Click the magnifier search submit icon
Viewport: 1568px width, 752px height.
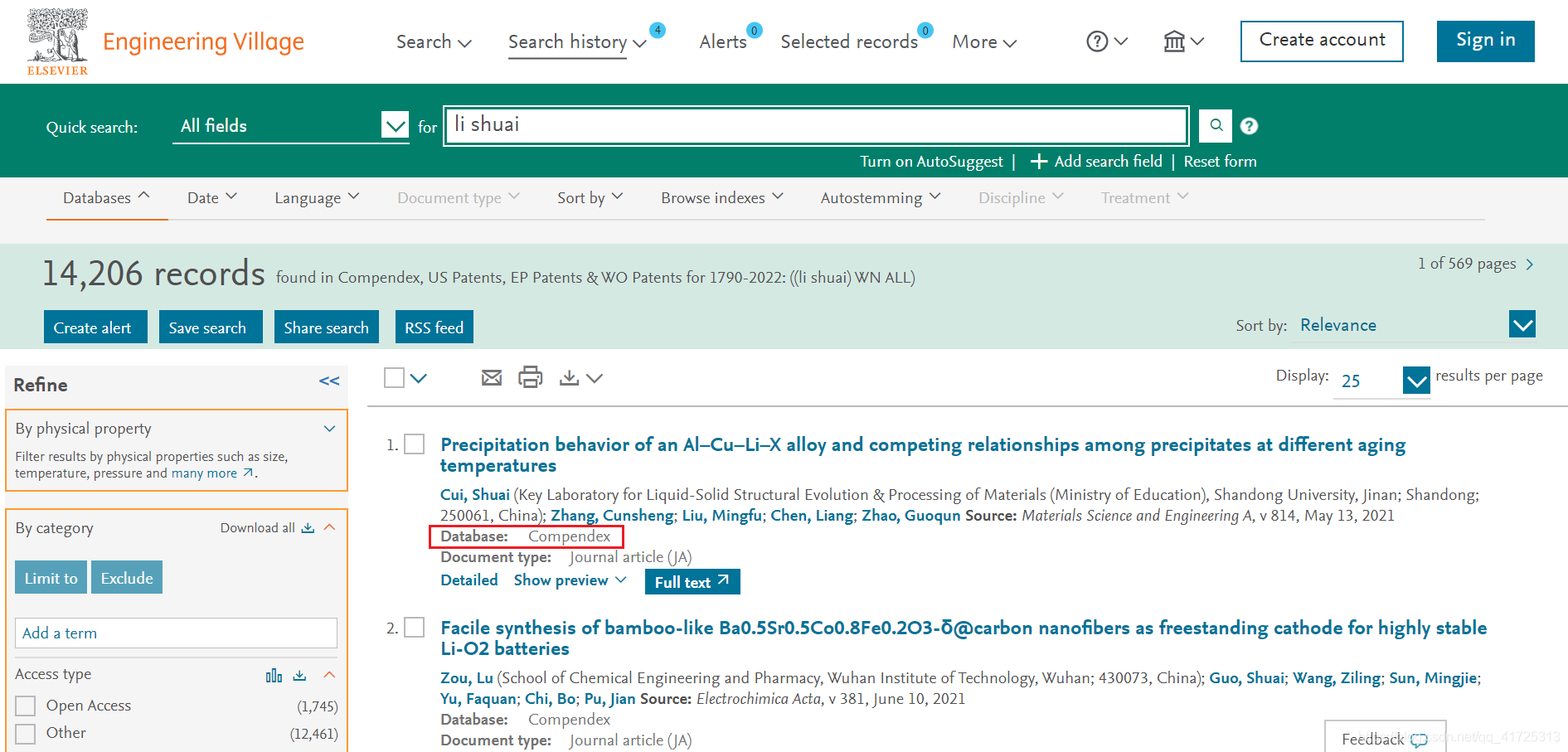tap(1216, 126)
